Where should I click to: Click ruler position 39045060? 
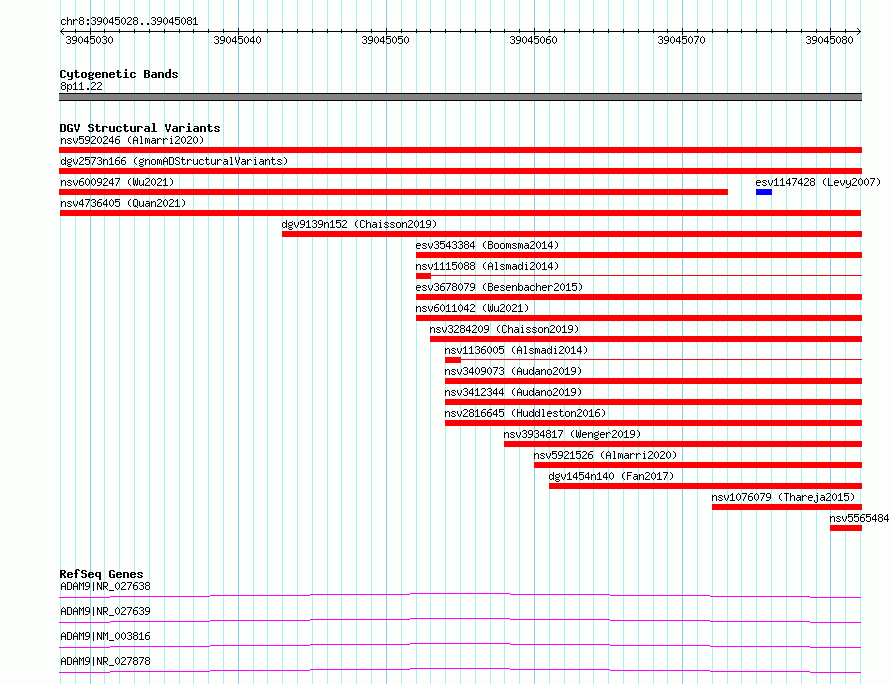tap(534, 40)
